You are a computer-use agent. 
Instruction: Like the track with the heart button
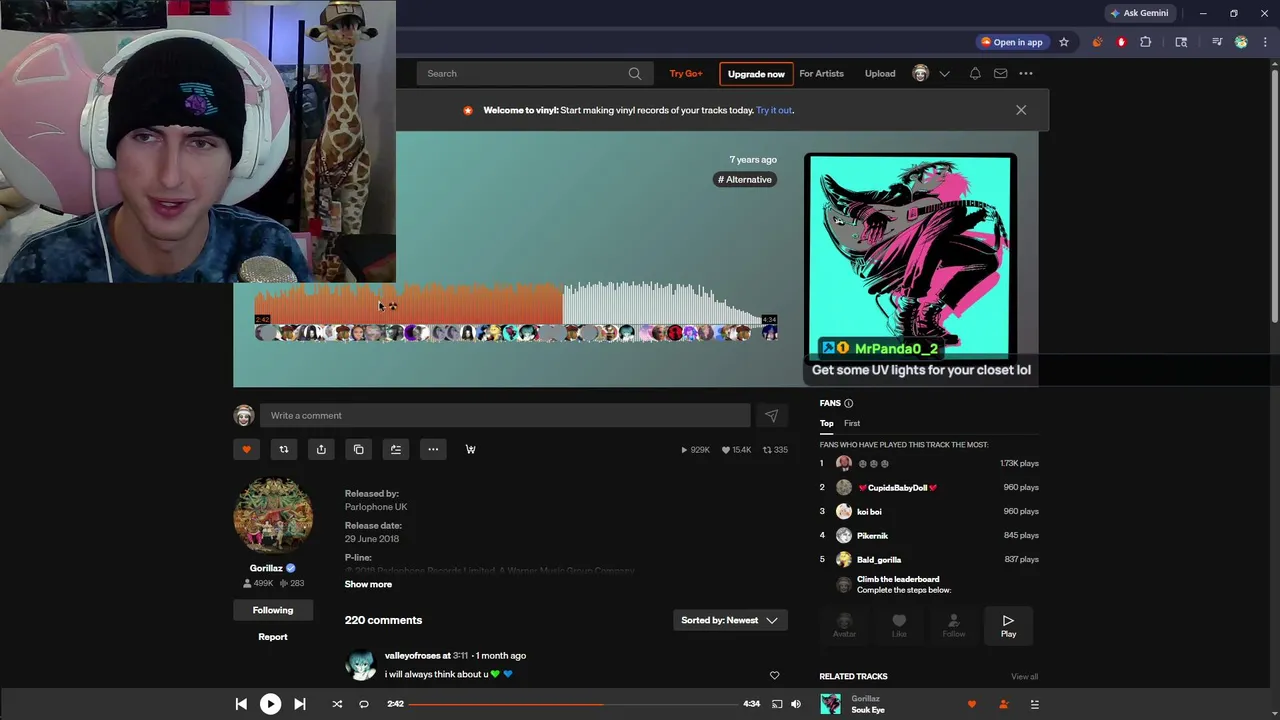[x=246, y=449]
